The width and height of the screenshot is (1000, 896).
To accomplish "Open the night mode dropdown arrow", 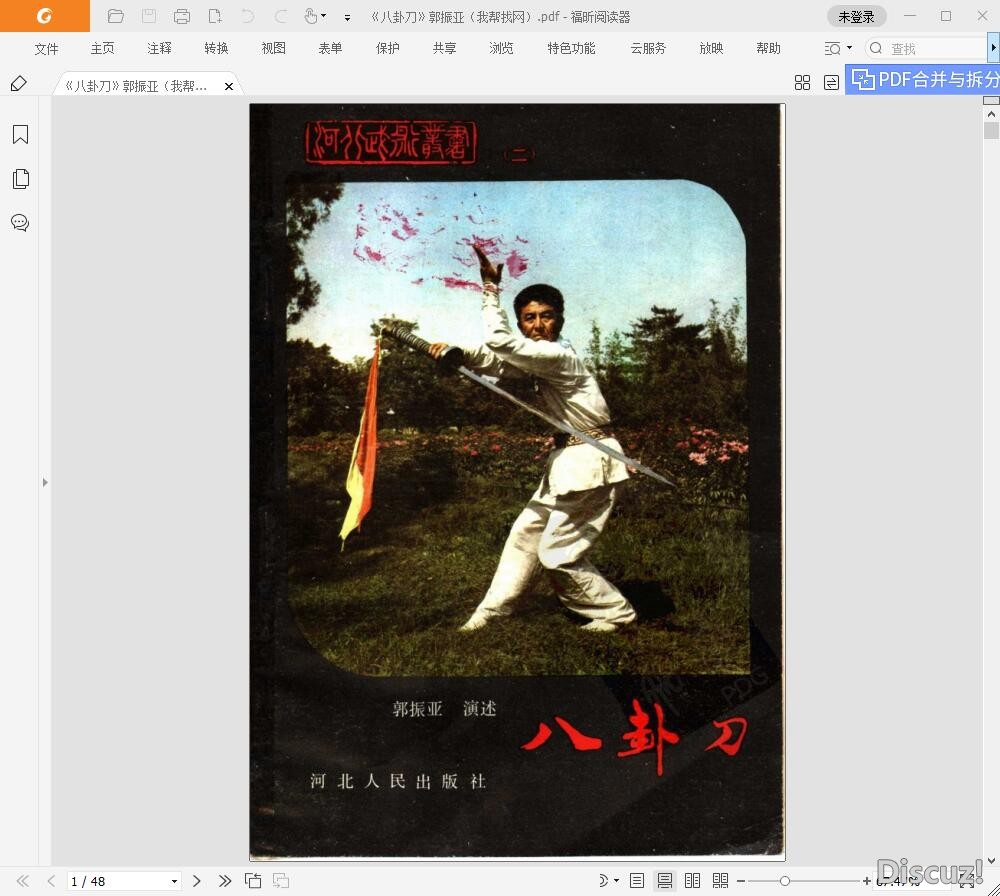I will pos(617,881).
